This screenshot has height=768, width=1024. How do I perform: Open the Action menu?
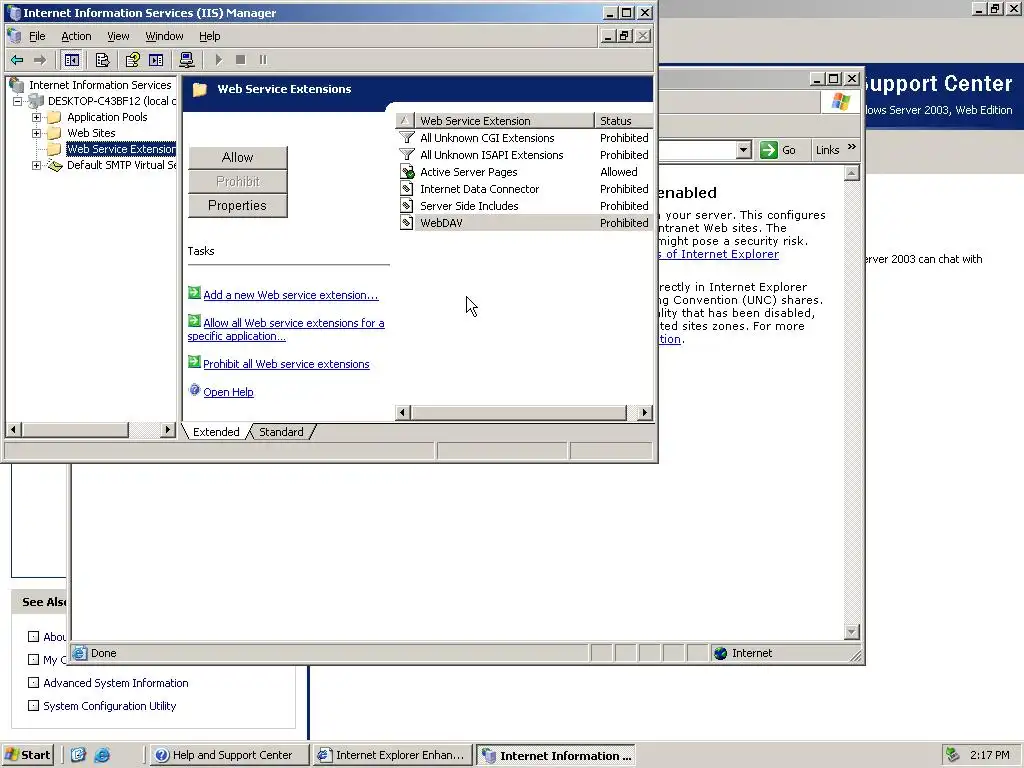(76, 37)
